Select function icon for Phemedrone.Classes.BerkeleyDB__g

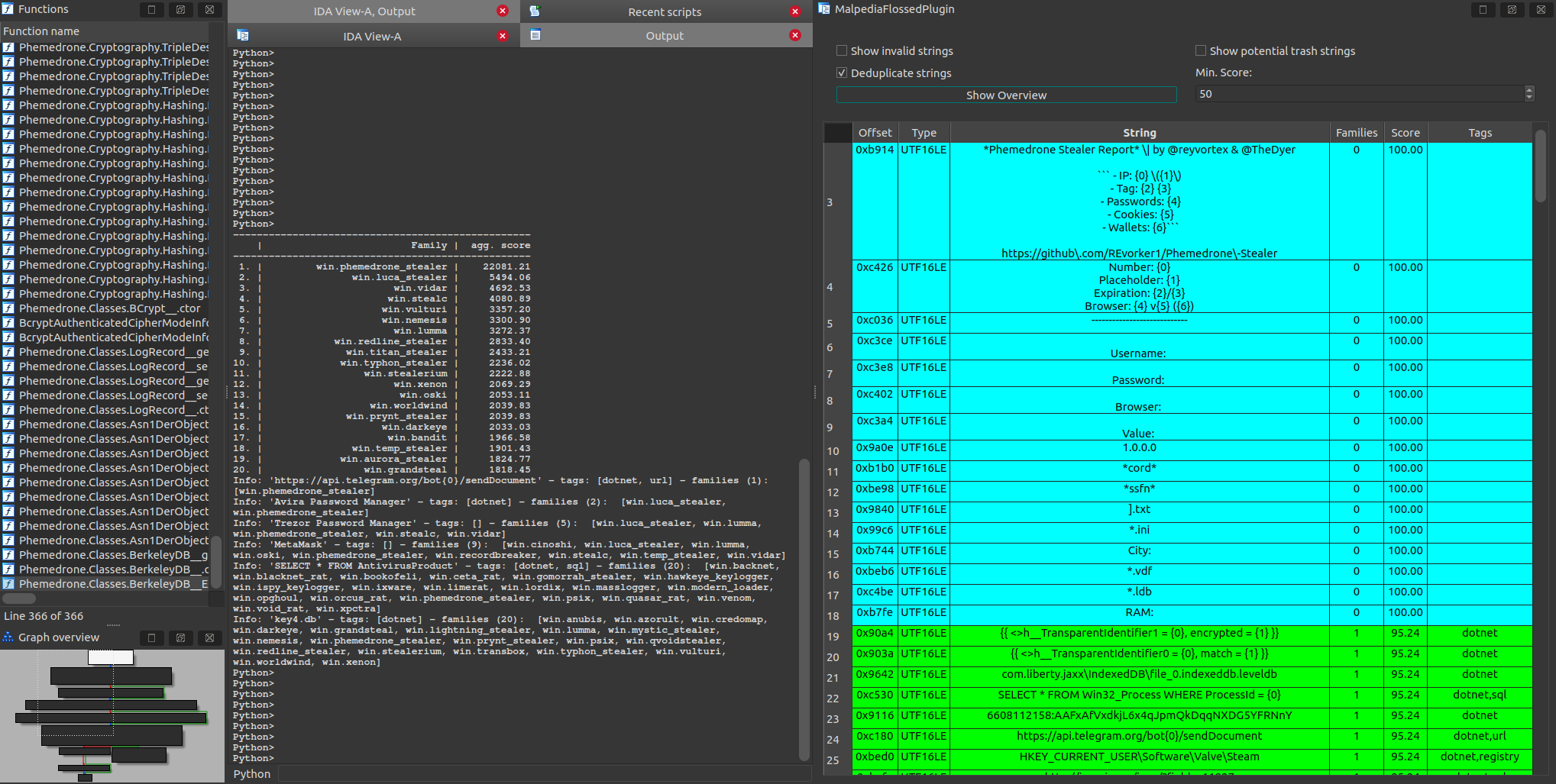pos(8,555)
